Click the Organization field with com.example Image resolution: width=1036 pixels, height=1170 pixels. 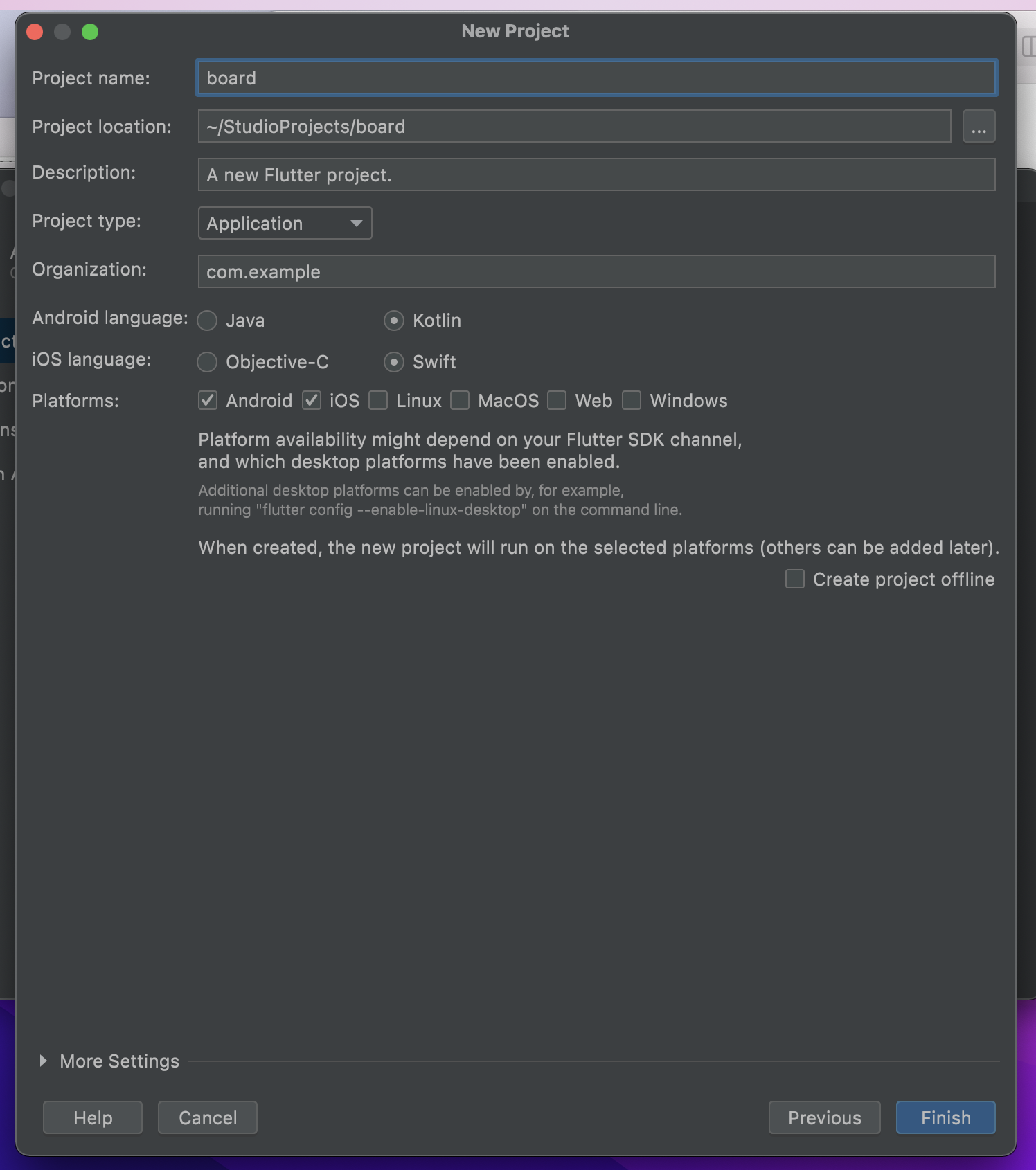(596, 272)
